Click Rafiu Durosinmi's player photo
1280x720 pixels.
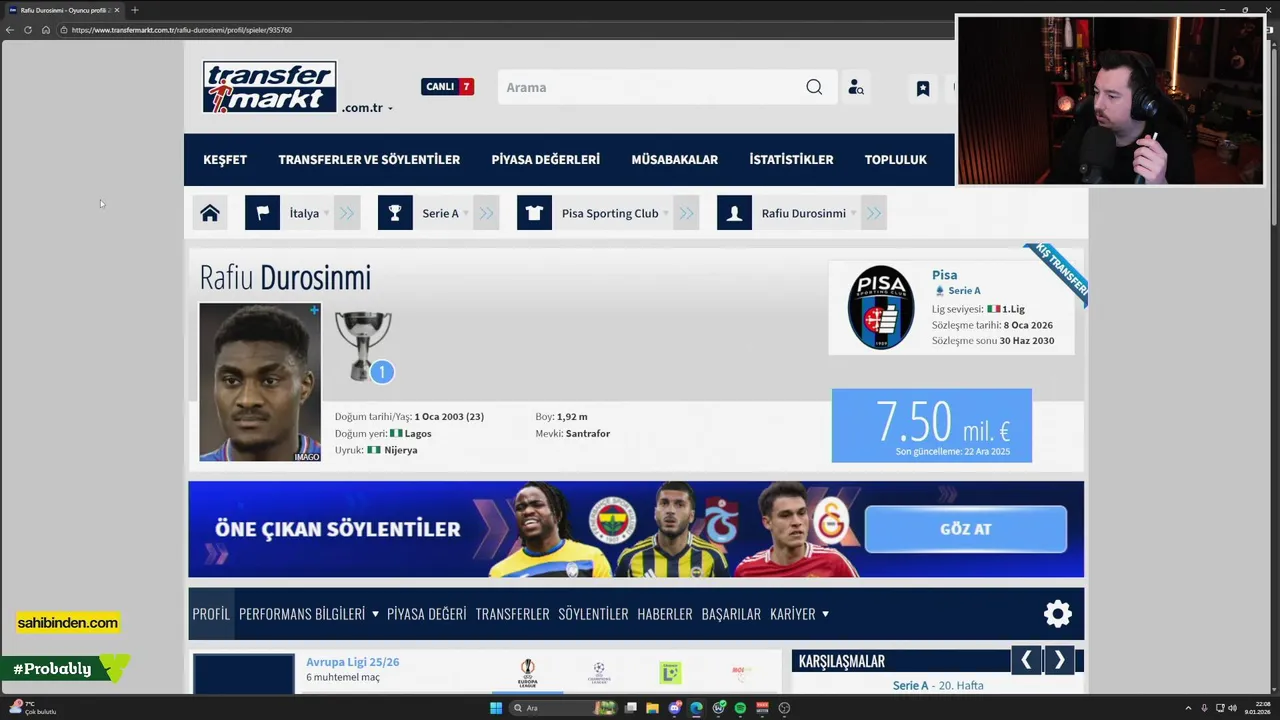260,382
